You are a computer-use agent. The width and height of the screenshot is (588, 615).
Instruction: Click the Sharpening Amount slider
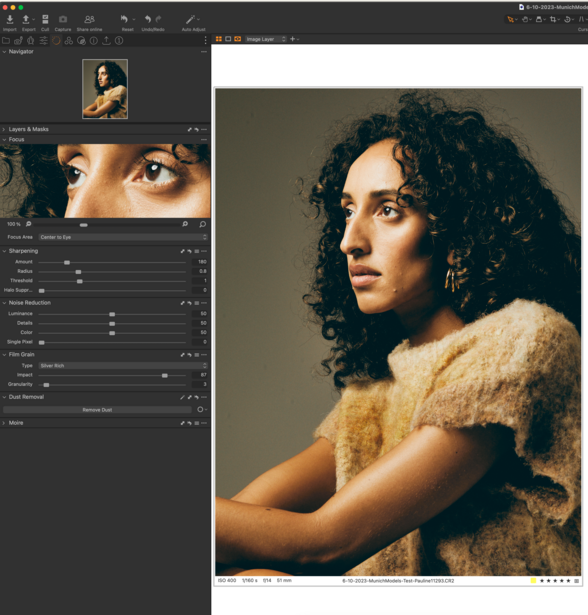pyautogui.click(x=112, y=262)
